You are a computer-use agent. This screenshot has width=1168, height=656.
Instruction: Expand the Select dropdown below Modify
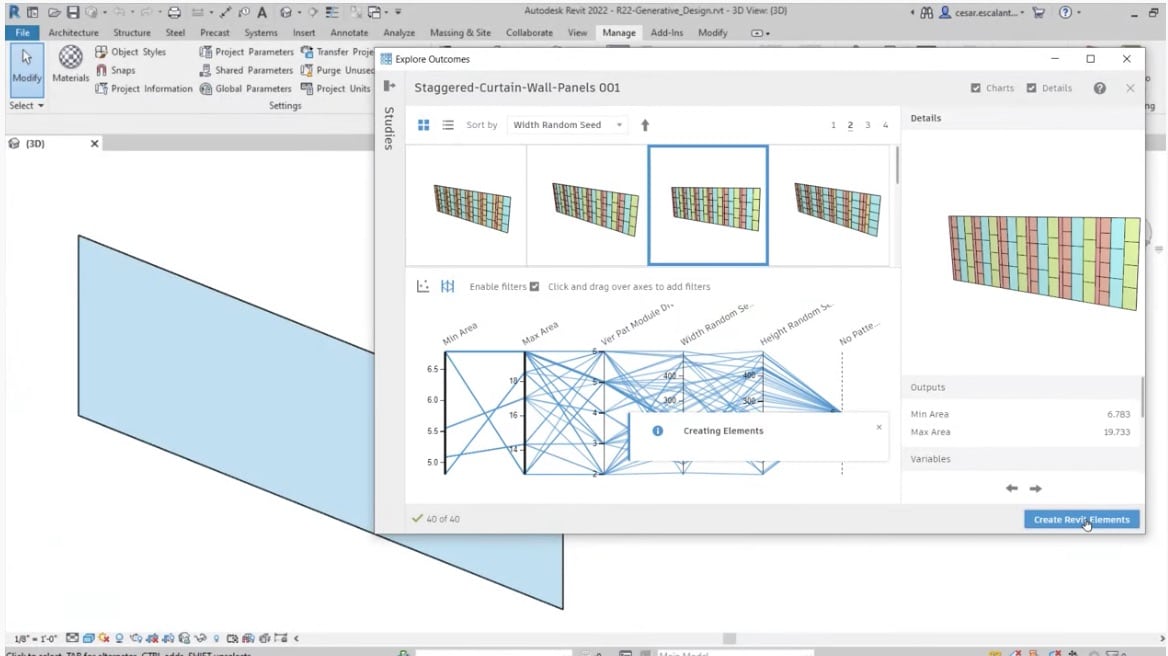[25, 106]
